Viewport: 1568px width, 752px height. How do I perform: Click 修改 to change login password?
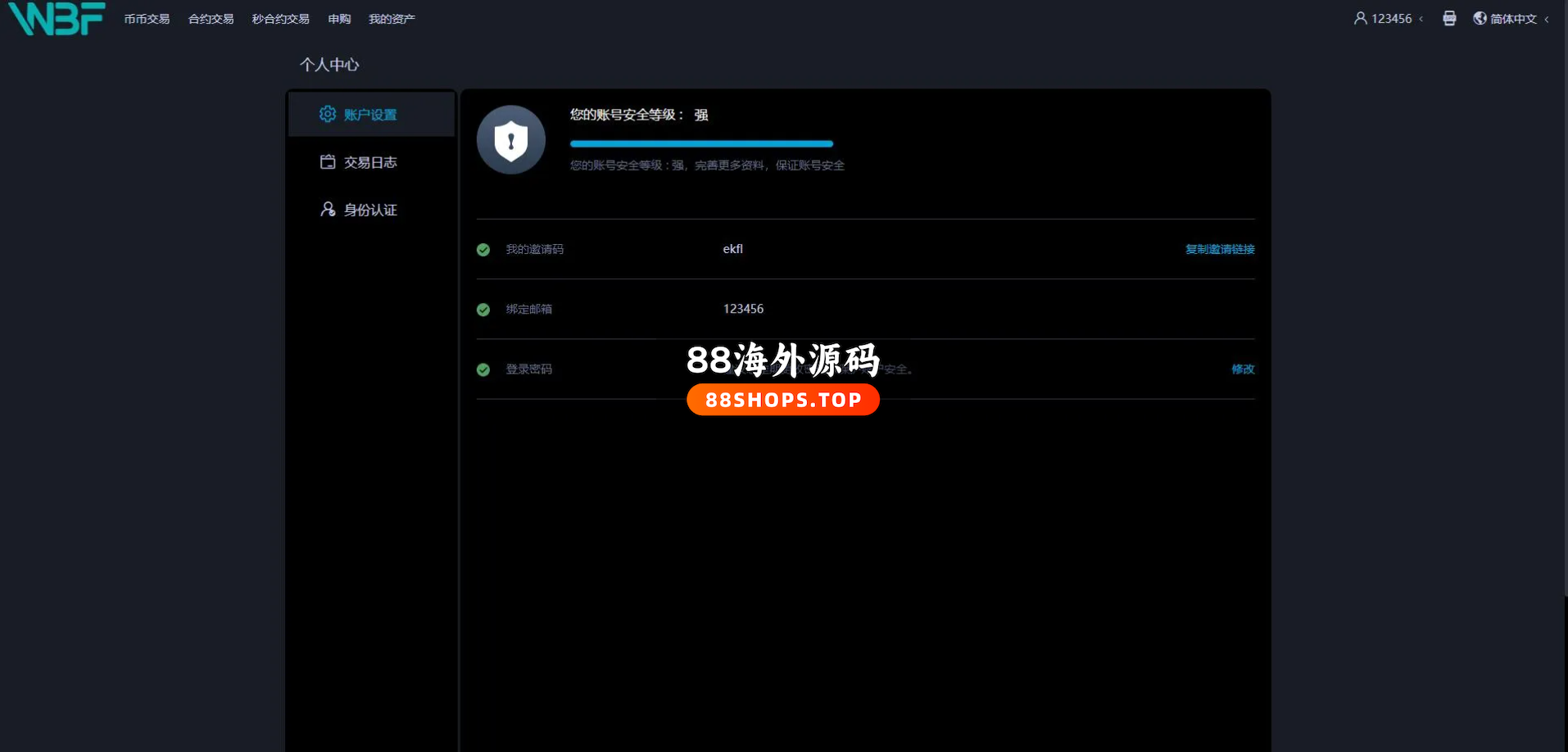1242,369
